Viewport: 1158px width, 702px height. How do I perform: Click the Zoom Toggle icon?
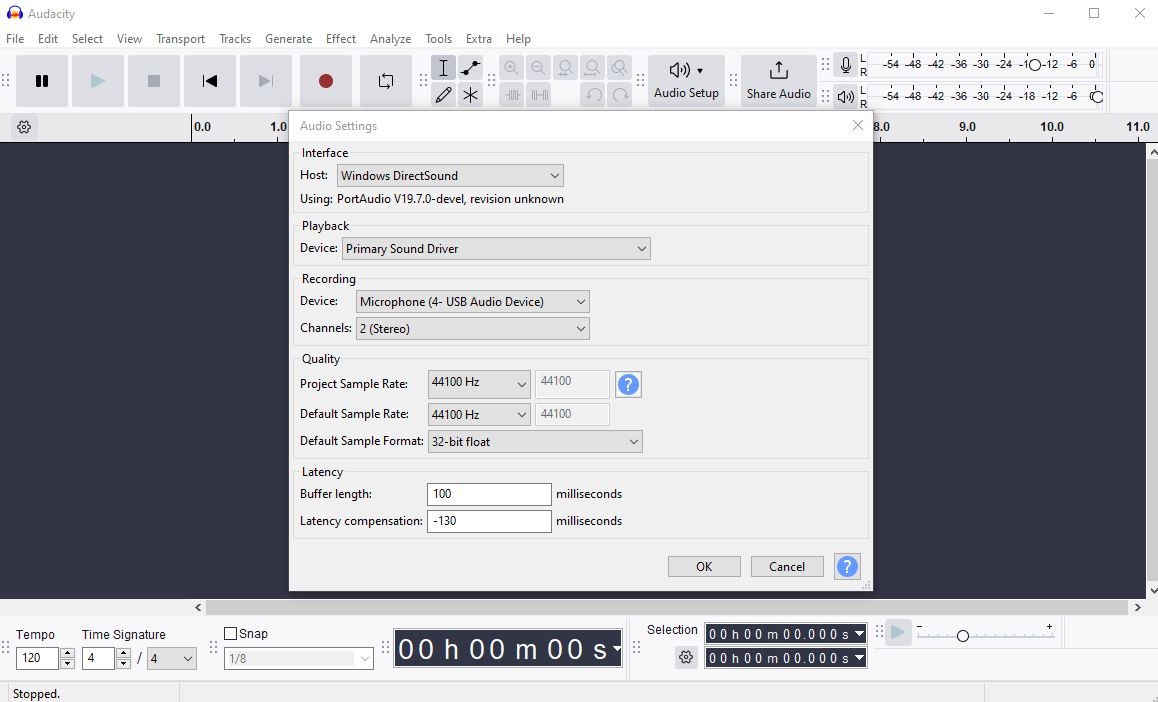tap(620, 68)
